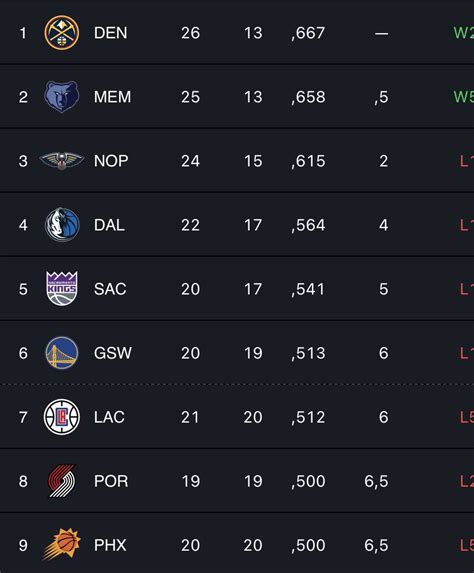This screenshot has width=474, height=573.
Task: Click GSW team abbreviation
Action: click(113, 353)
